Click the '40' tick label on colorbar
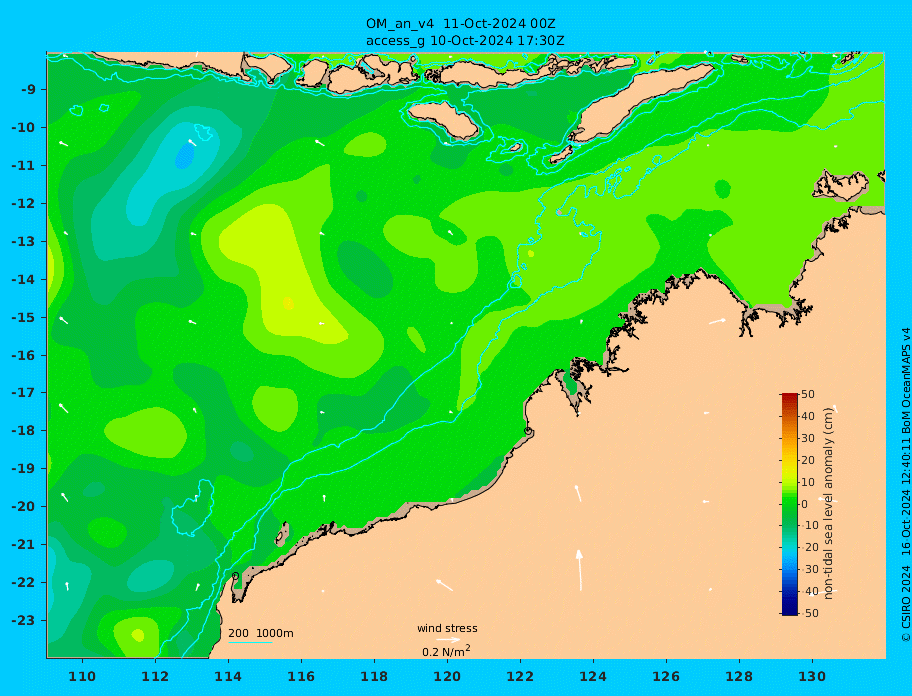The image size is (912, 696). tap(808, 416)
